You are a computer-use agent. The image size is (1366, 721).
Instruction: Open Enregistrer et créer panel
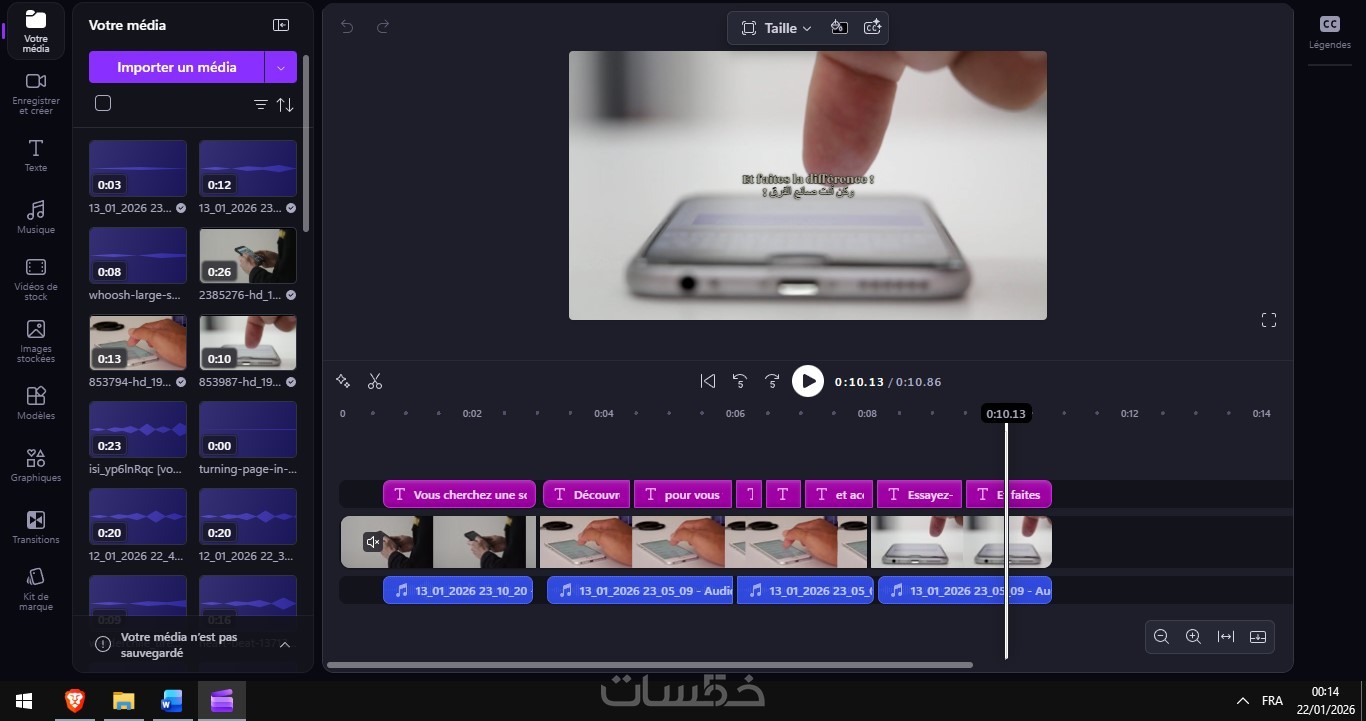point(35,91)
